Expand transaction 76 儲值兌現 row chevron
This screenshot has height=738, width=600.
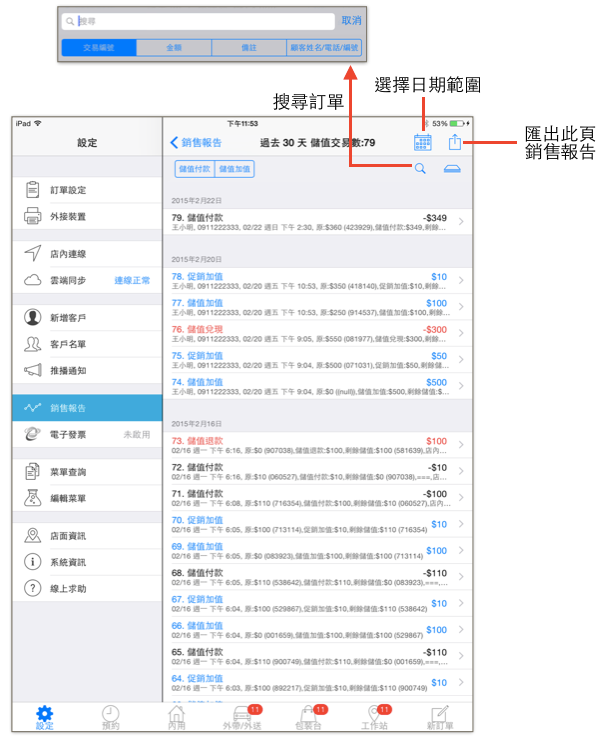point(461,333)
